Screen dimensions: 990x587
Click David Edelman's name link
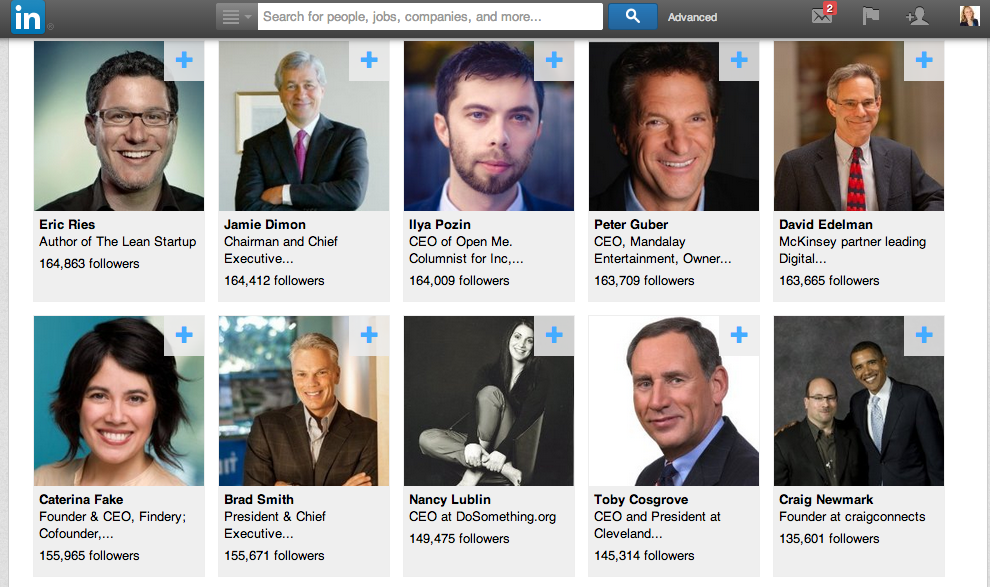[x=825, y=224]
